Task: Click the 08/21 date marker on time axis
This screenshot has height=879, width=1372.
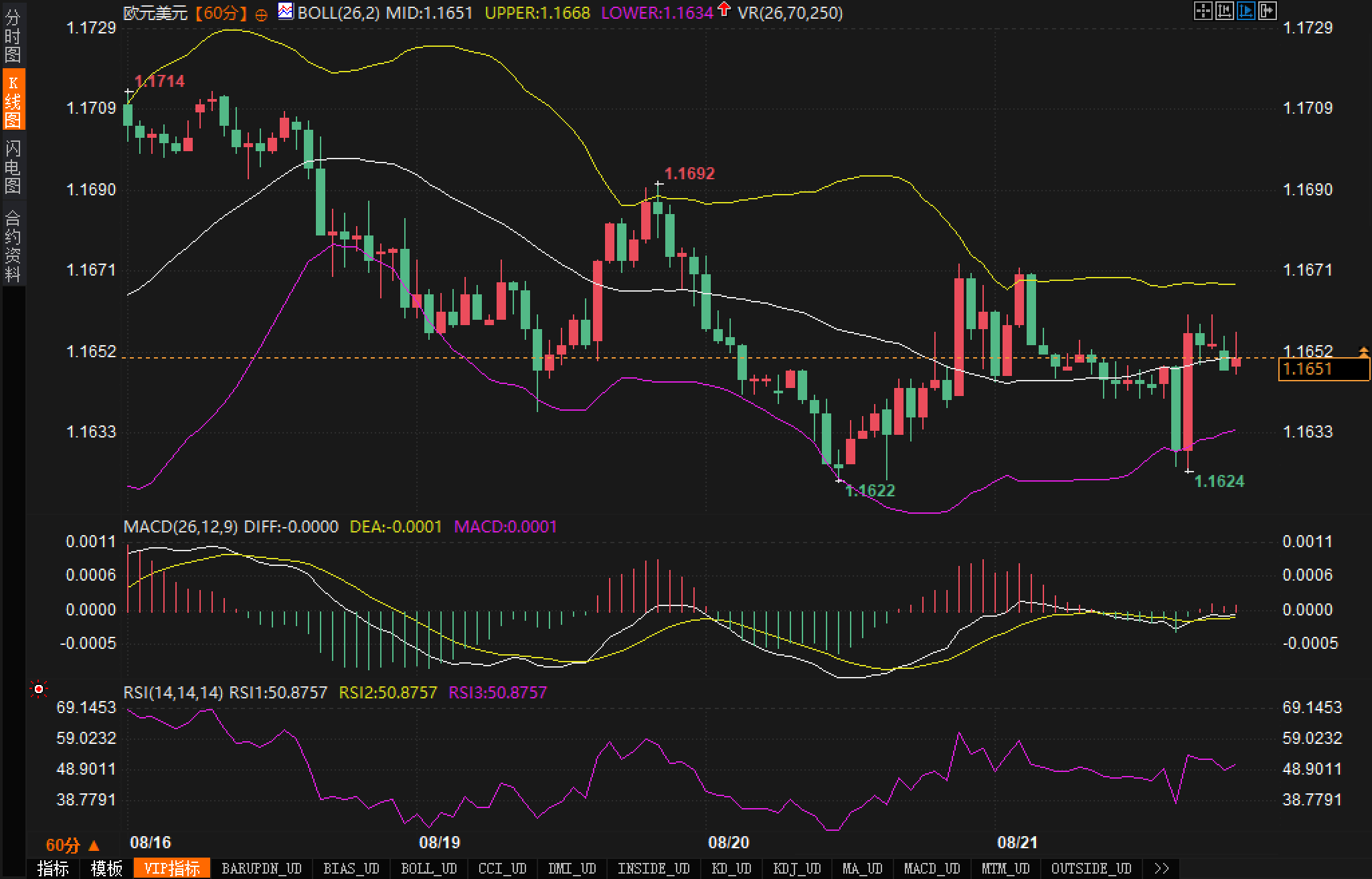Action: click(x=1017, y=842)
